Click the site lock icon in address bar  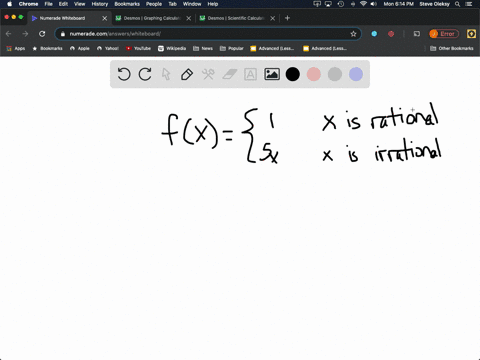63,34
